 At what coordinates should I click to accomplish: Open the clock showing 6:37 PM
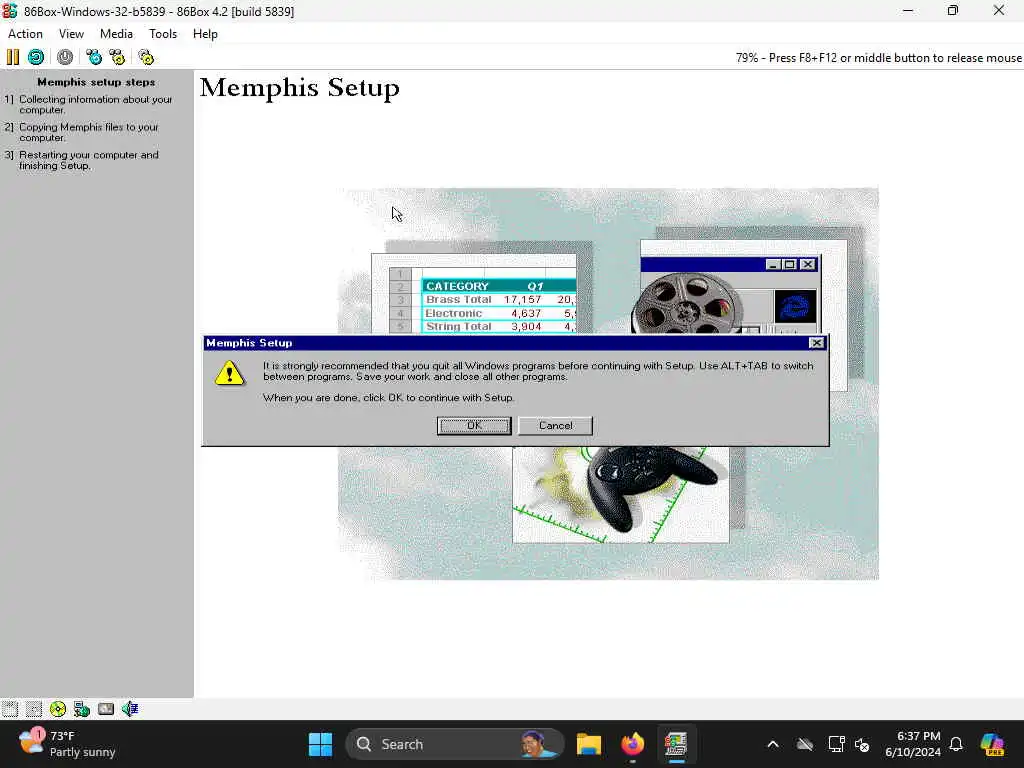click(x=913, y=744)
